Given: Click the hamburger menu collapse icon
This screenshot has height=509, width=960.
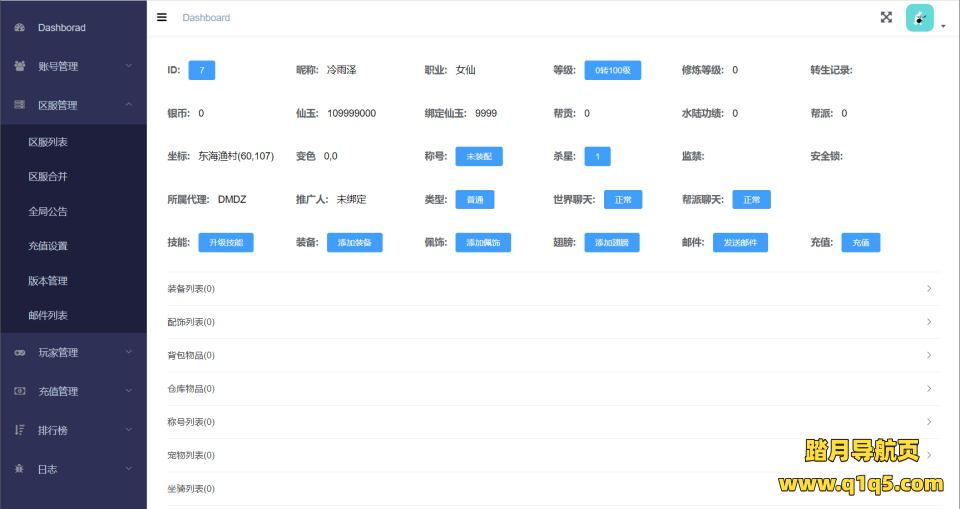Looking at the screenshot, I should 162,17.
